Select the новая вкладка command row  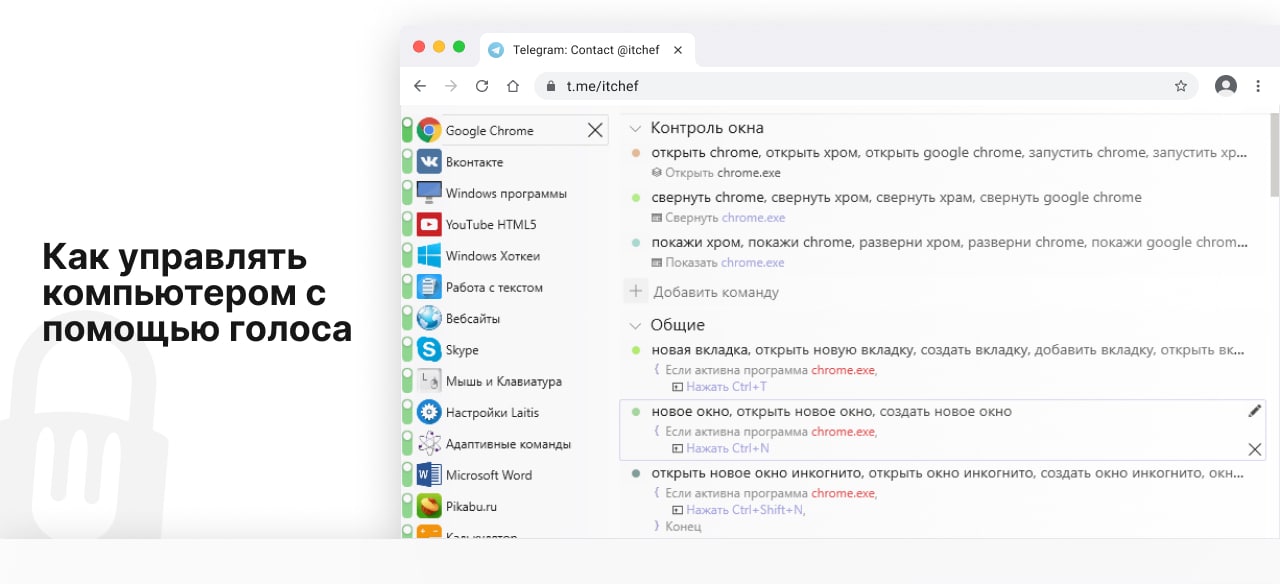948,350
